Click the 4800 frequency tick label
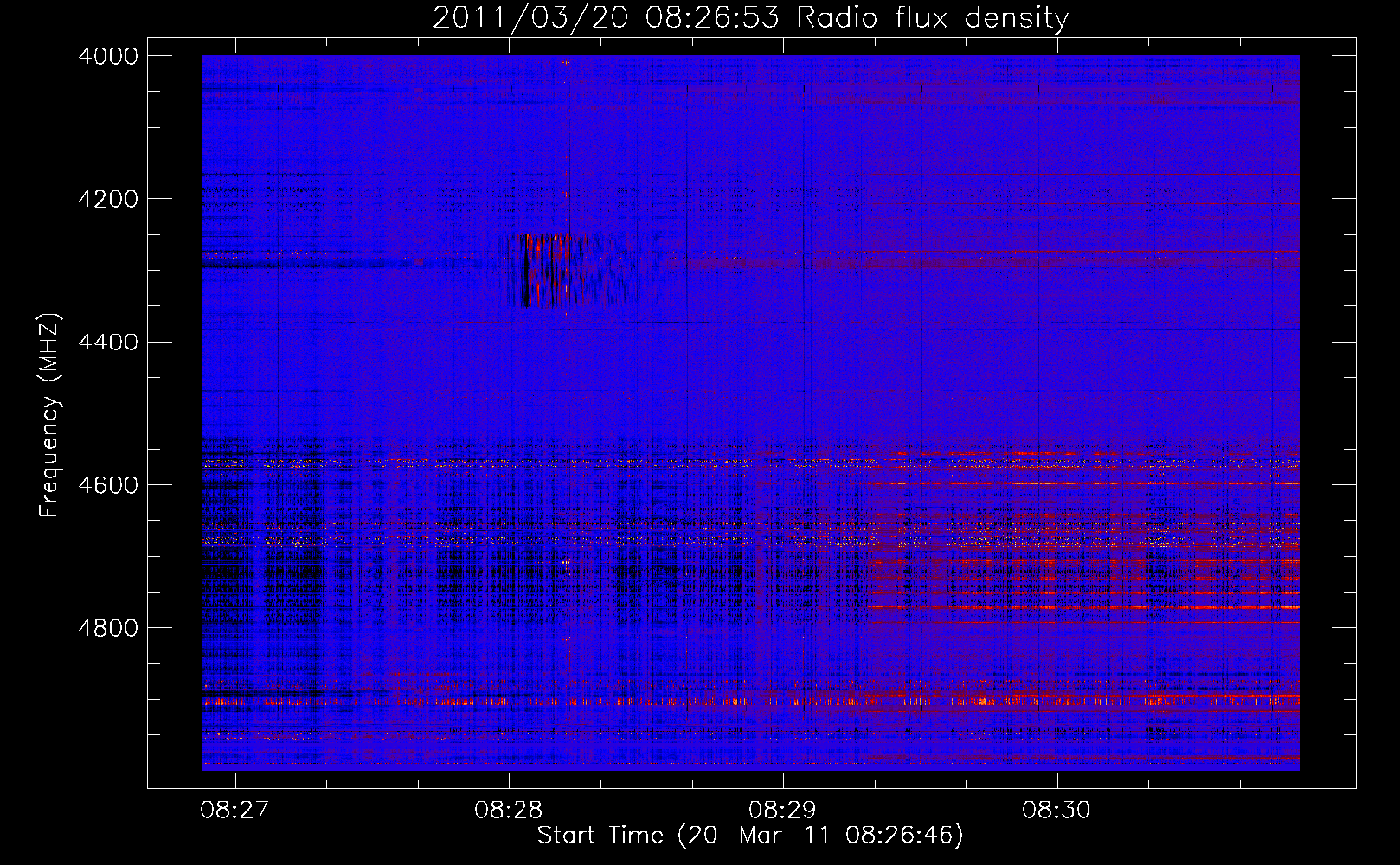The image size is (1400, 865). pos(108,627)
